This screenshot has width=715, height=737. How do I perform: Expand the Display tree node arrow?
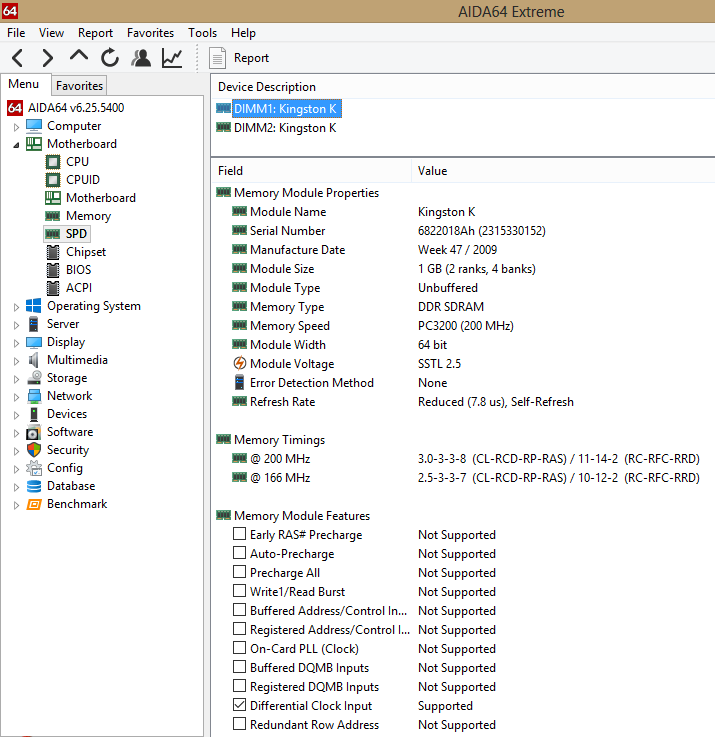coord(16,343)
